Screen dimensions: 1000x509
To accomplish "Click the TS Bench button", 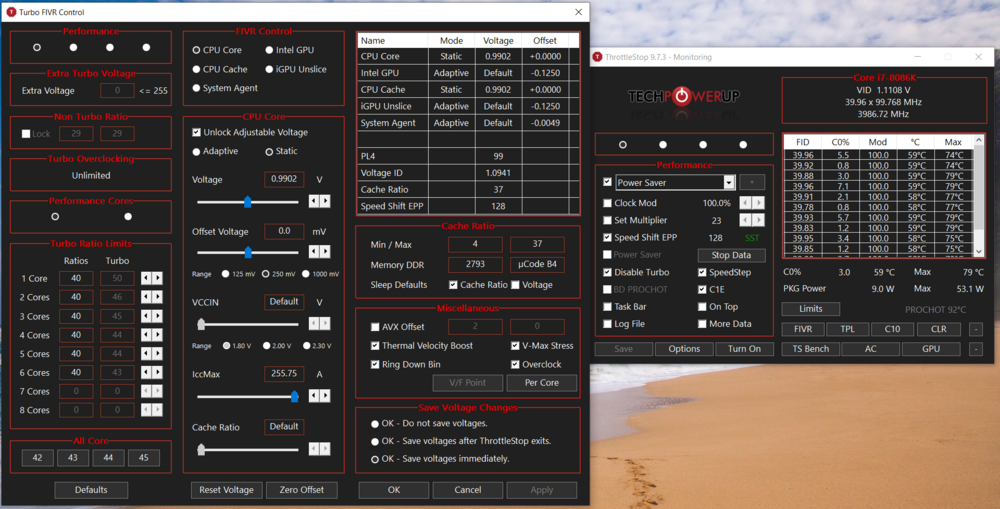I will tap(811, 349).
